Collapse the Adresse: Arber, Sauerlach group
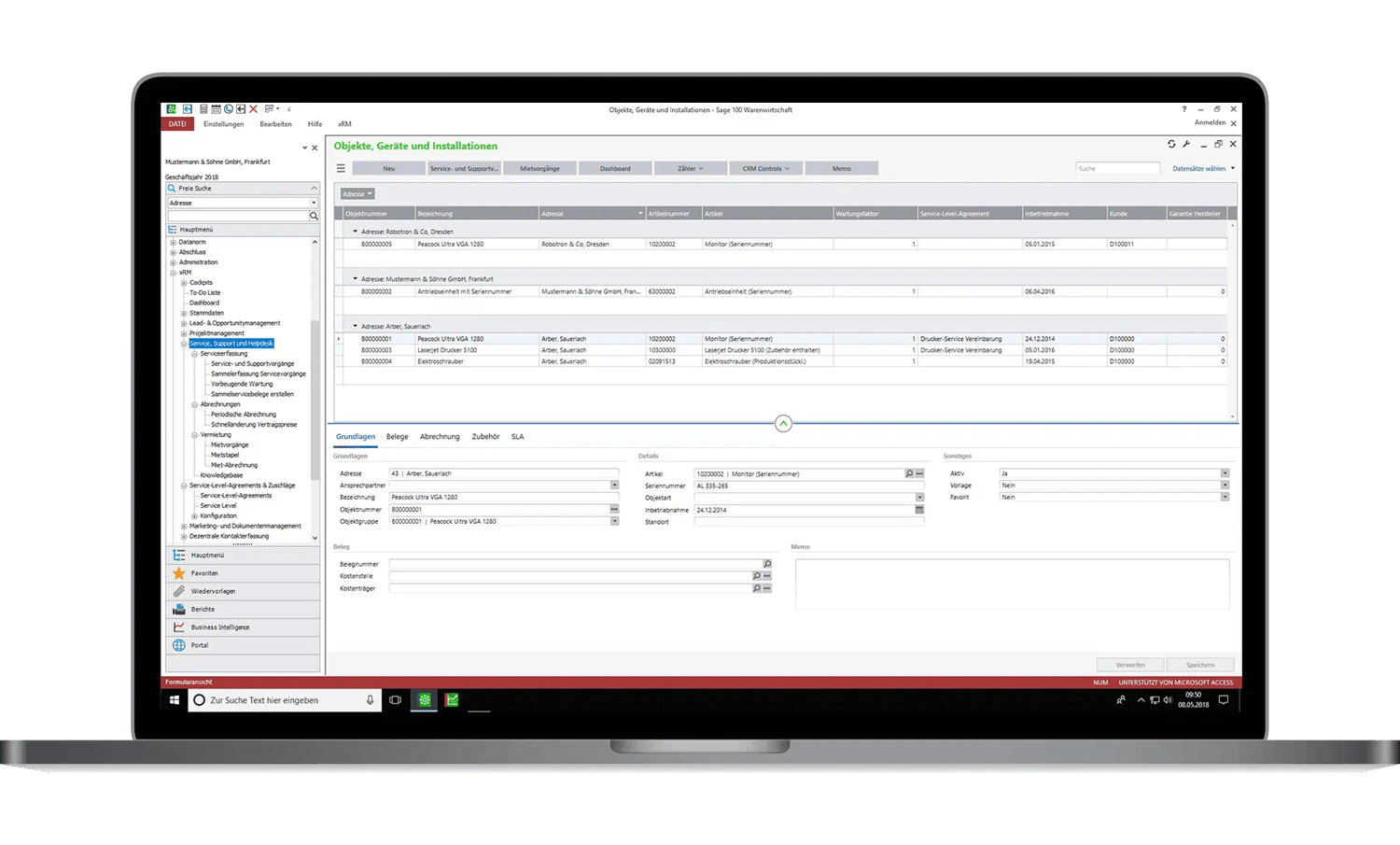The width and height of the screenshot is (1400, 845). click(355, 326)
